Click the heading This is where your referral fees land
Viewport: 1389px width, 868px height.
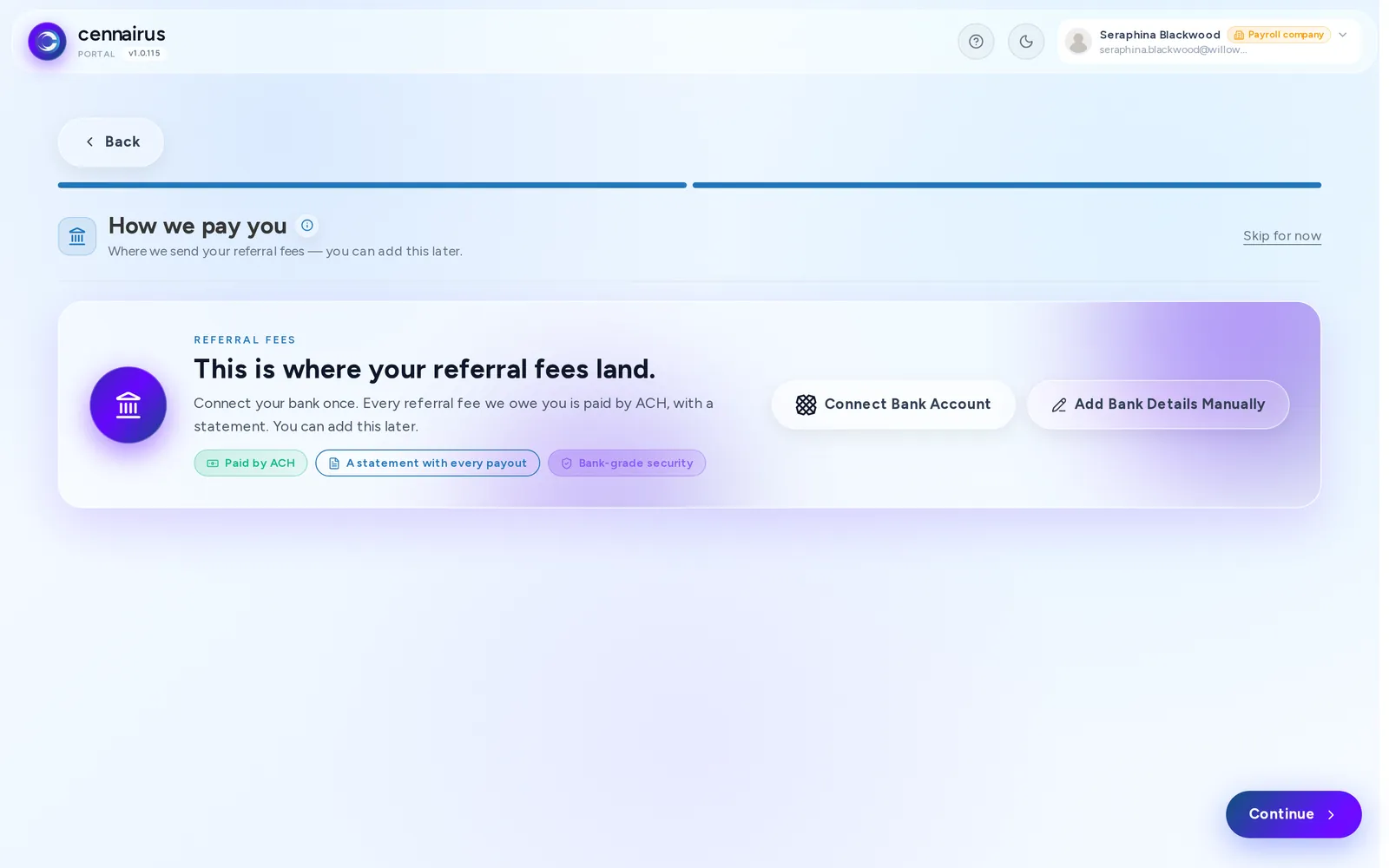425,369
